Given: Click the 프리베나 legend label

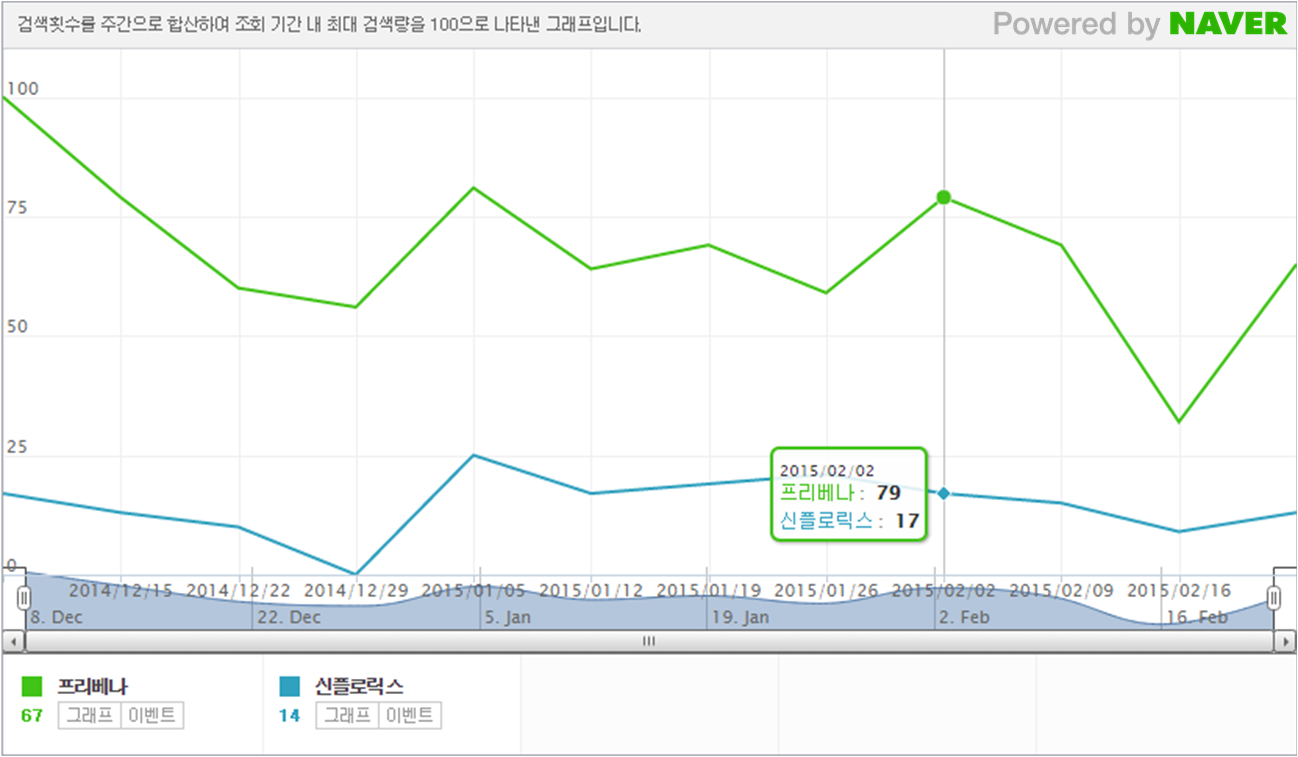Looking at the screenshot, I should pyautogui.click(x=92, y=686).
